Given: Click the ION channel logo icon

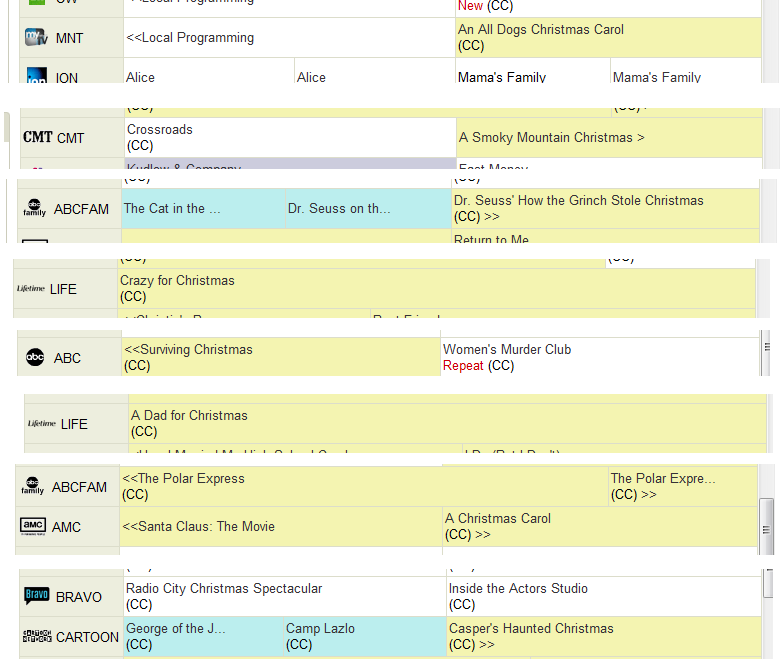Looking at the screenshot, I should (36, 75).
